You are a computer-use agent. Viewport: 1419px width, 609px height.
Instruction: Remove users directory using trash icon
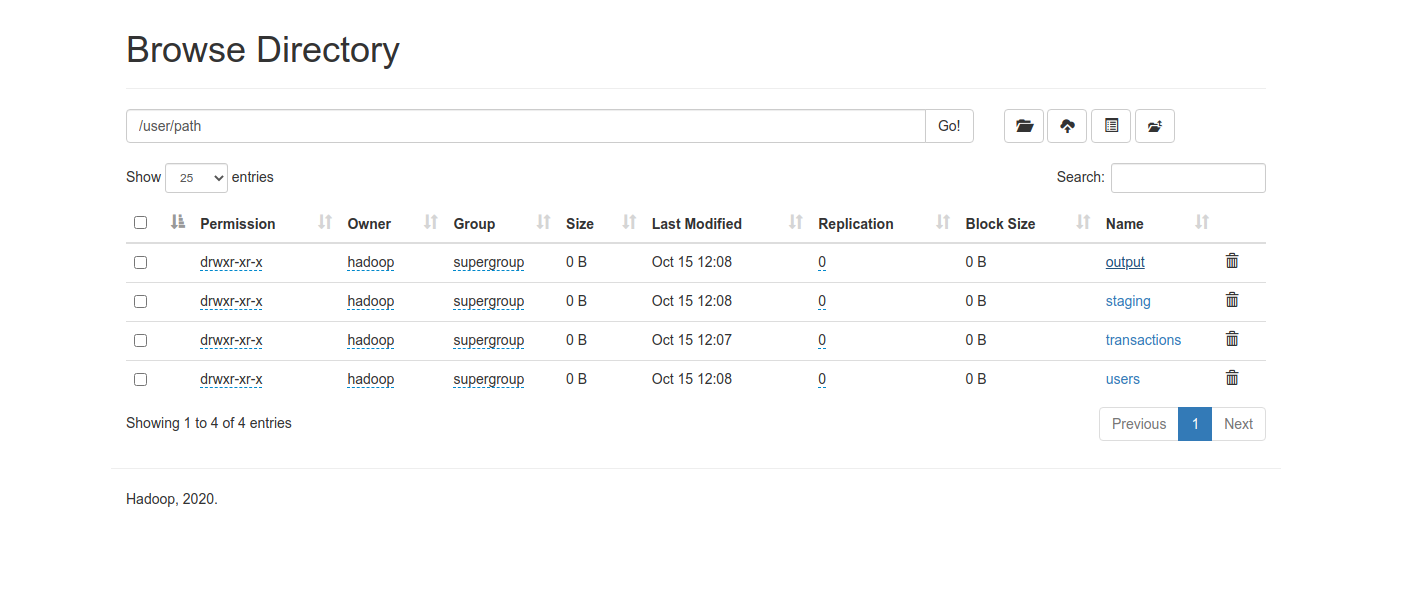pyautogui.click(x=1232, y=378)
